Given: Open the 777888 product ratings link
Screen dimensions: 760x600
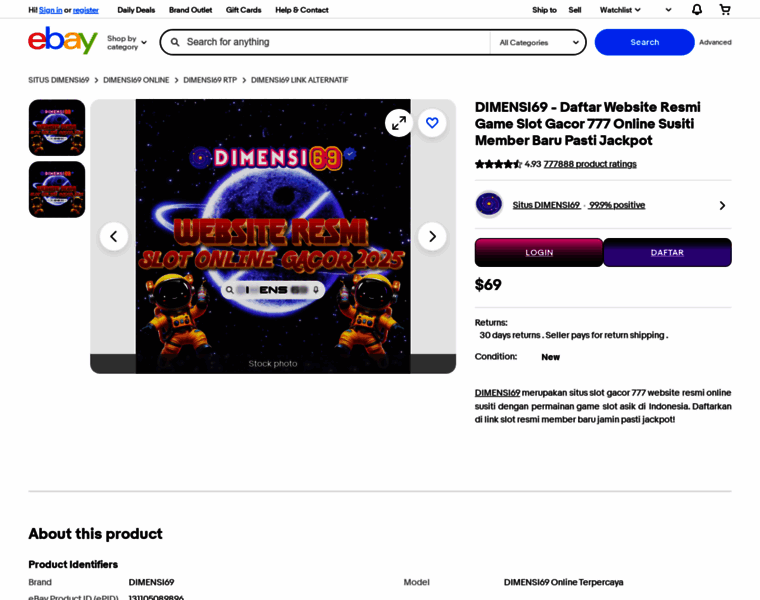Looking at the screenshot, I should click(590, 164).
